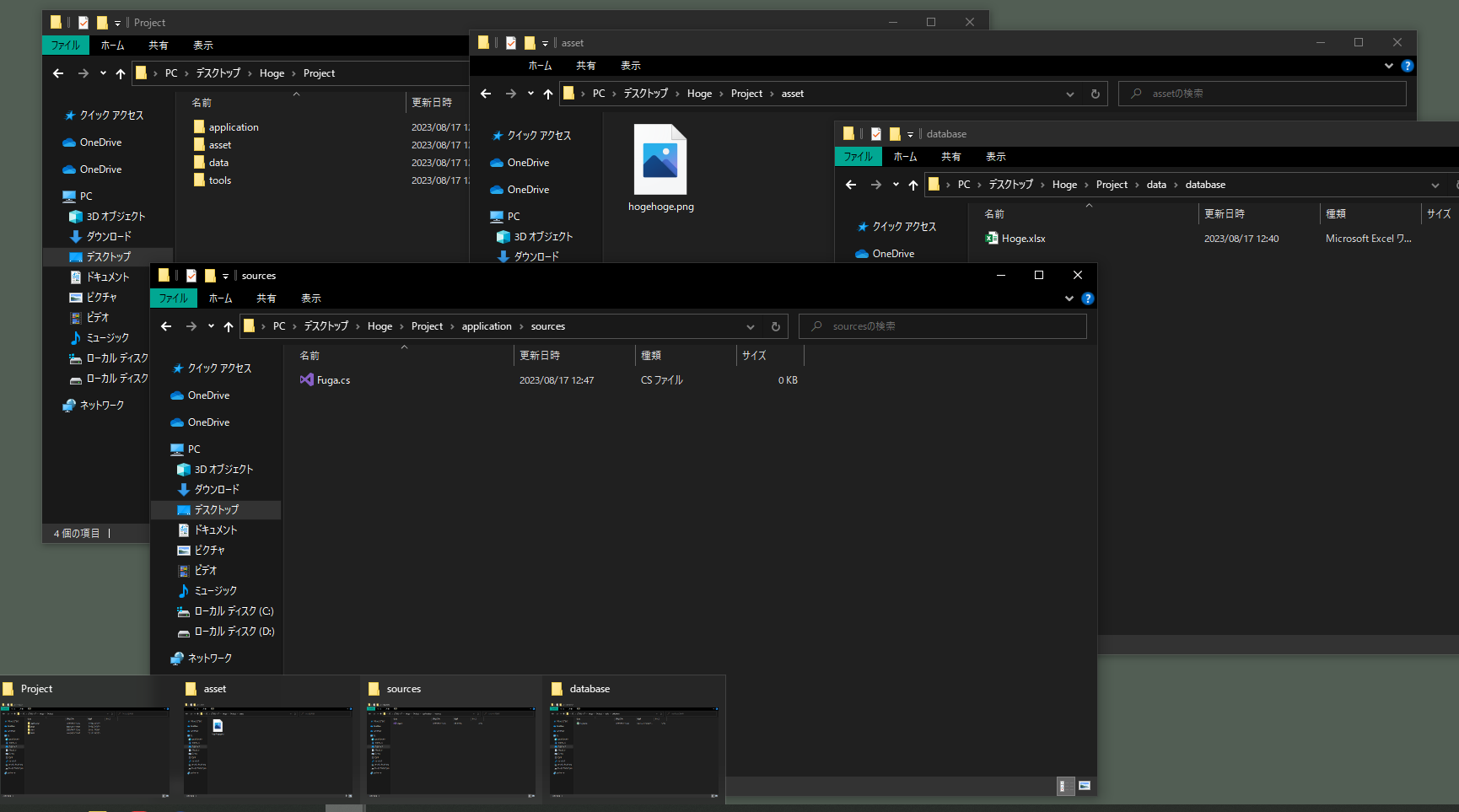Open address history dropdown in sources window
This screenshot has height=812, width=1459.
(751, 327)
